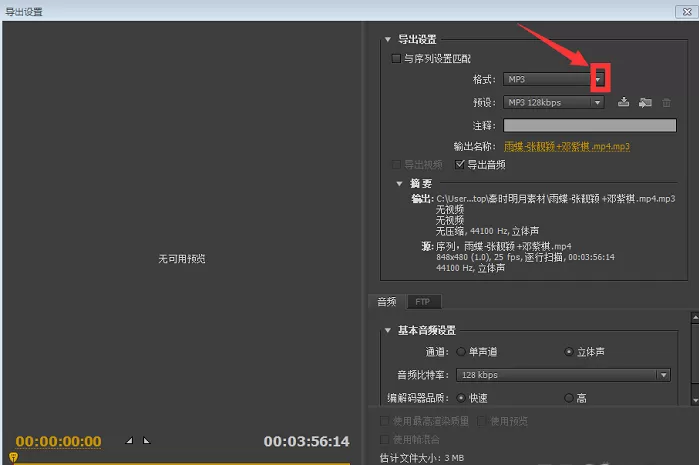Image resolution: width=699 pixels, height=465 pixels.
Task: Toggle the use previews checkbox
Action: pyautogui.click(x=481, y=421)
